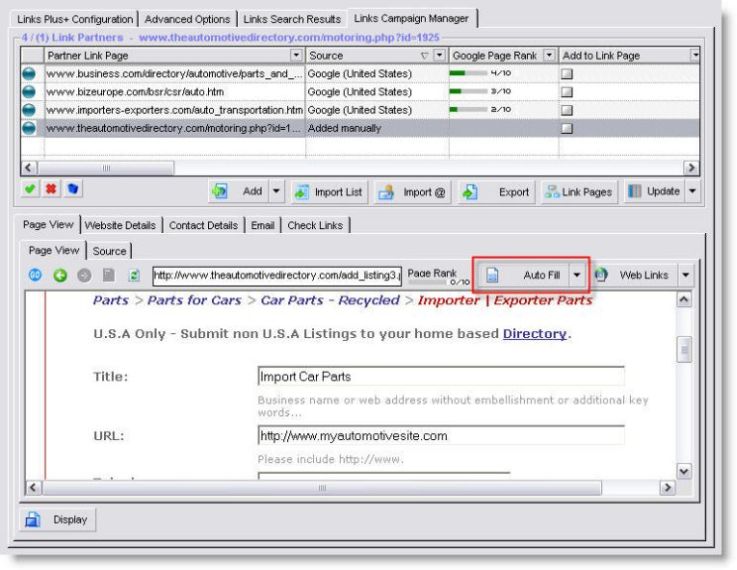Open the Check Links tab

(315, 226)
